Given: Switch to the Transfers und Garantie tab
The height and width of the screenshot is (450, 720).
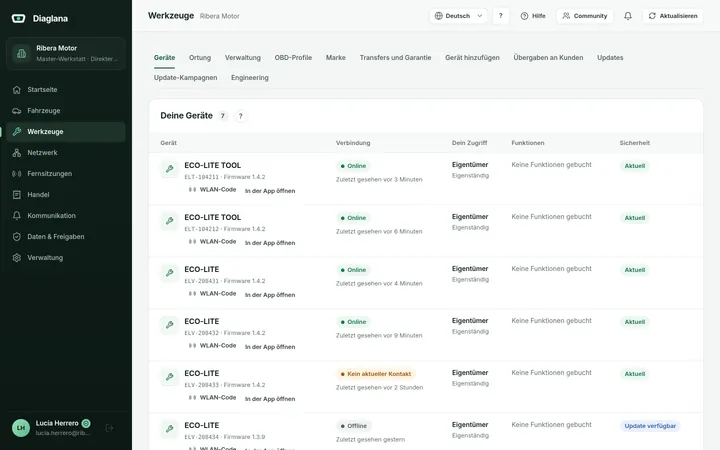Looking at the screenshot, I should (395, 58).
